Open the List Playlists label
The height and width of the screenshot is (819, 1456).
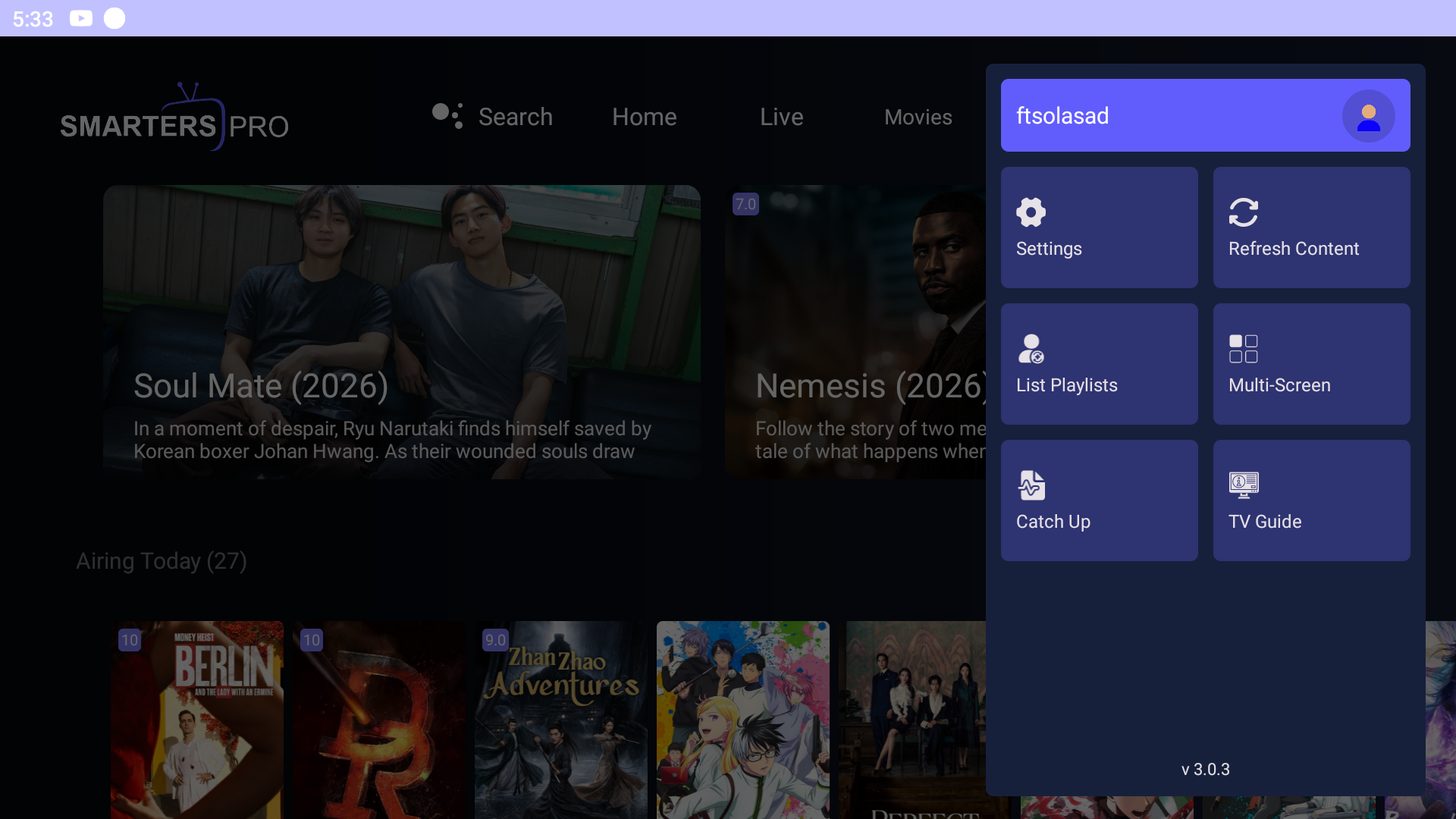1067,385
